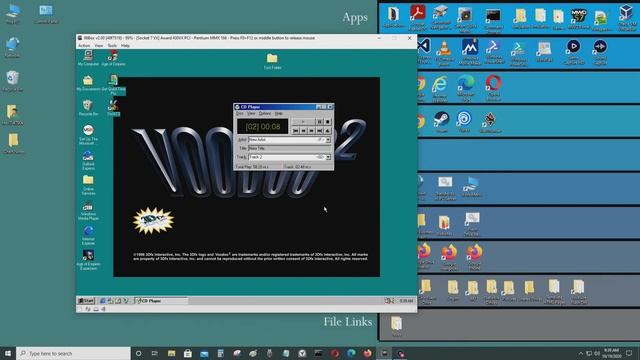Select the Opera Browser desktop shortcut
640x360 pixels.
(493, 88)
